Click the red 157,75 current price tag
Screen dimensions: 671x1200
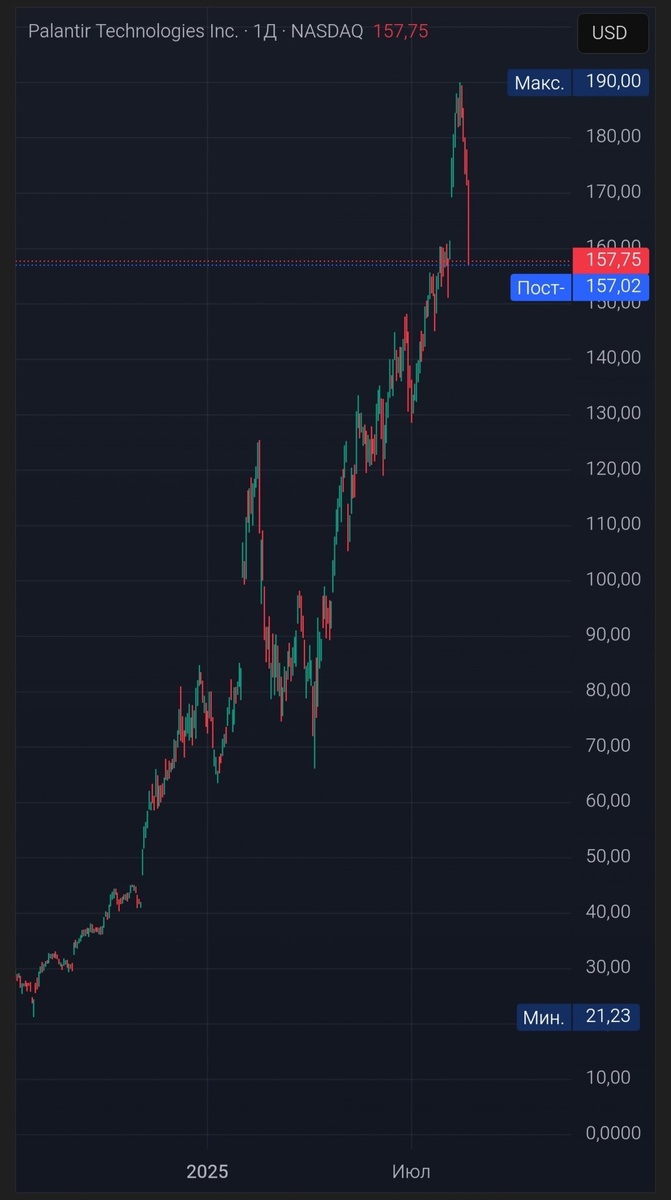pos(611,261)
